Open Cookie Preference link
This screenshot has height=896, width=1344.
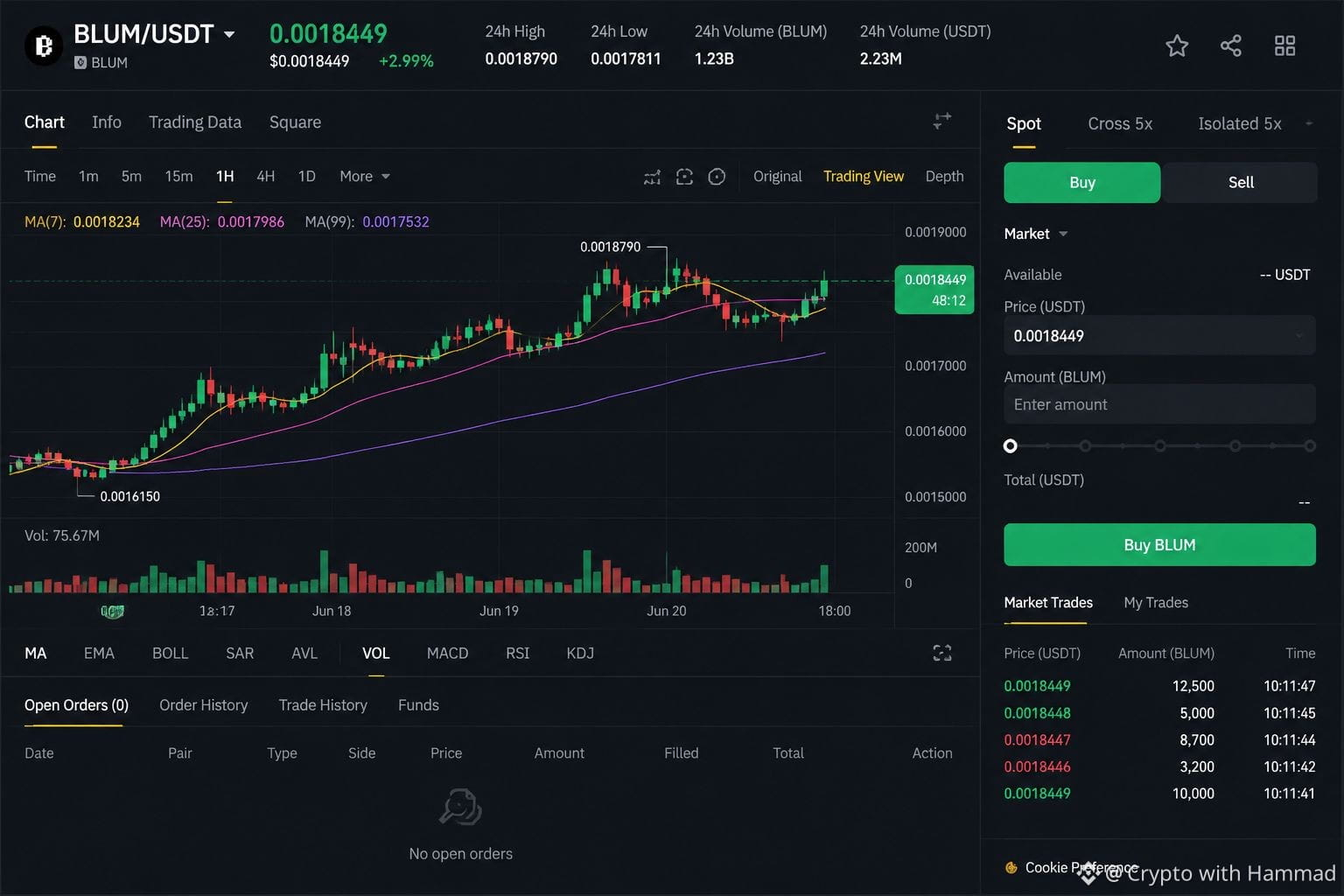pos(1081,867)
